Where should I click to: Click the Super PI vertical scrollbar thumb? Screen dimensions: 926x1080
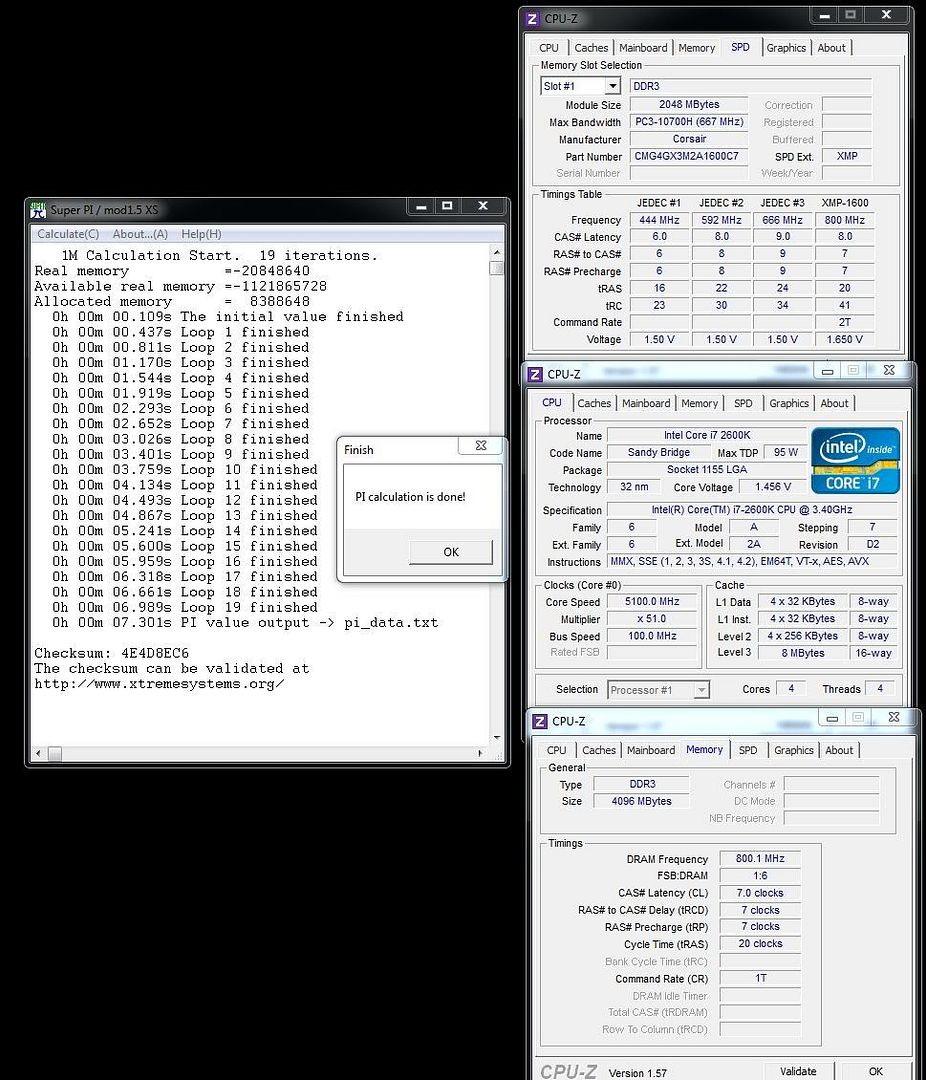point(497,269)
